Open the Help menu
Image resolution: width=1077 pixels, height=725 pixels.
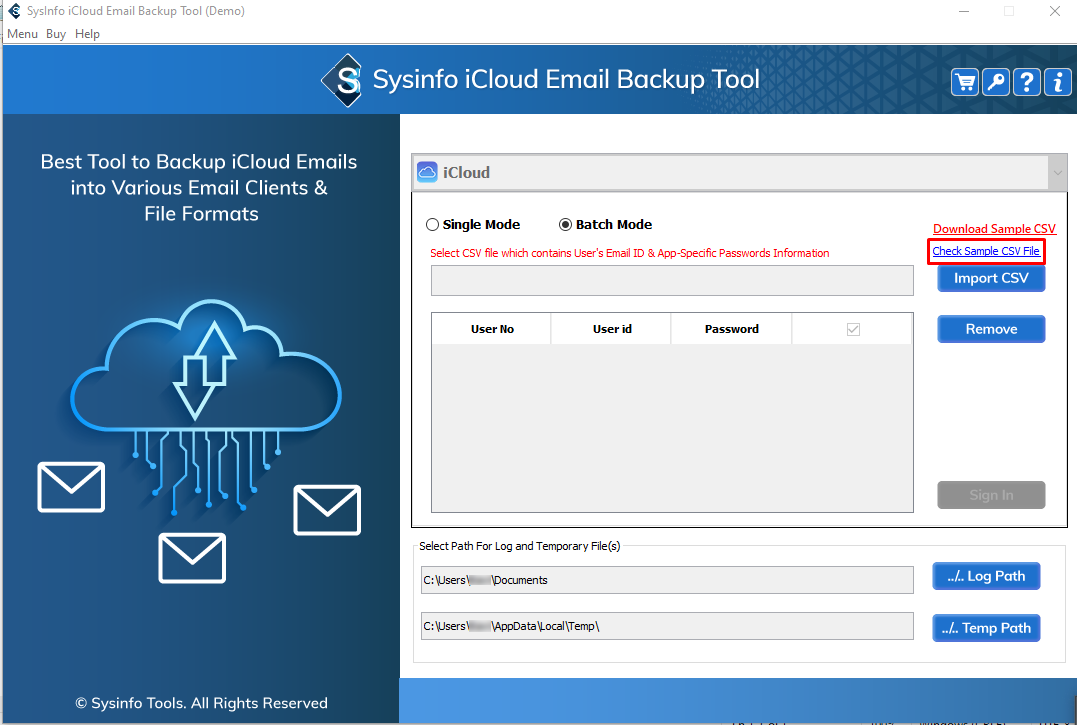[x=88, y=34]
